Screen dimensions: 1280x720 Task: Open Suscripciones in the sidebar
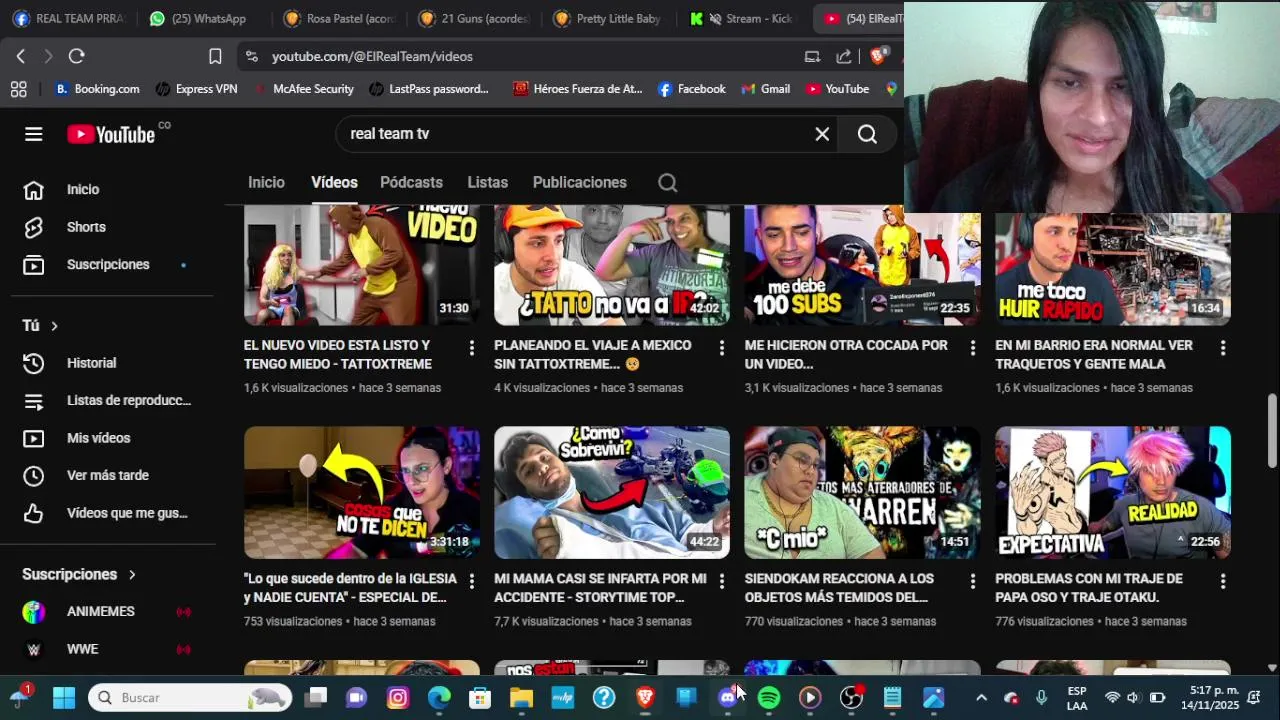107,265
